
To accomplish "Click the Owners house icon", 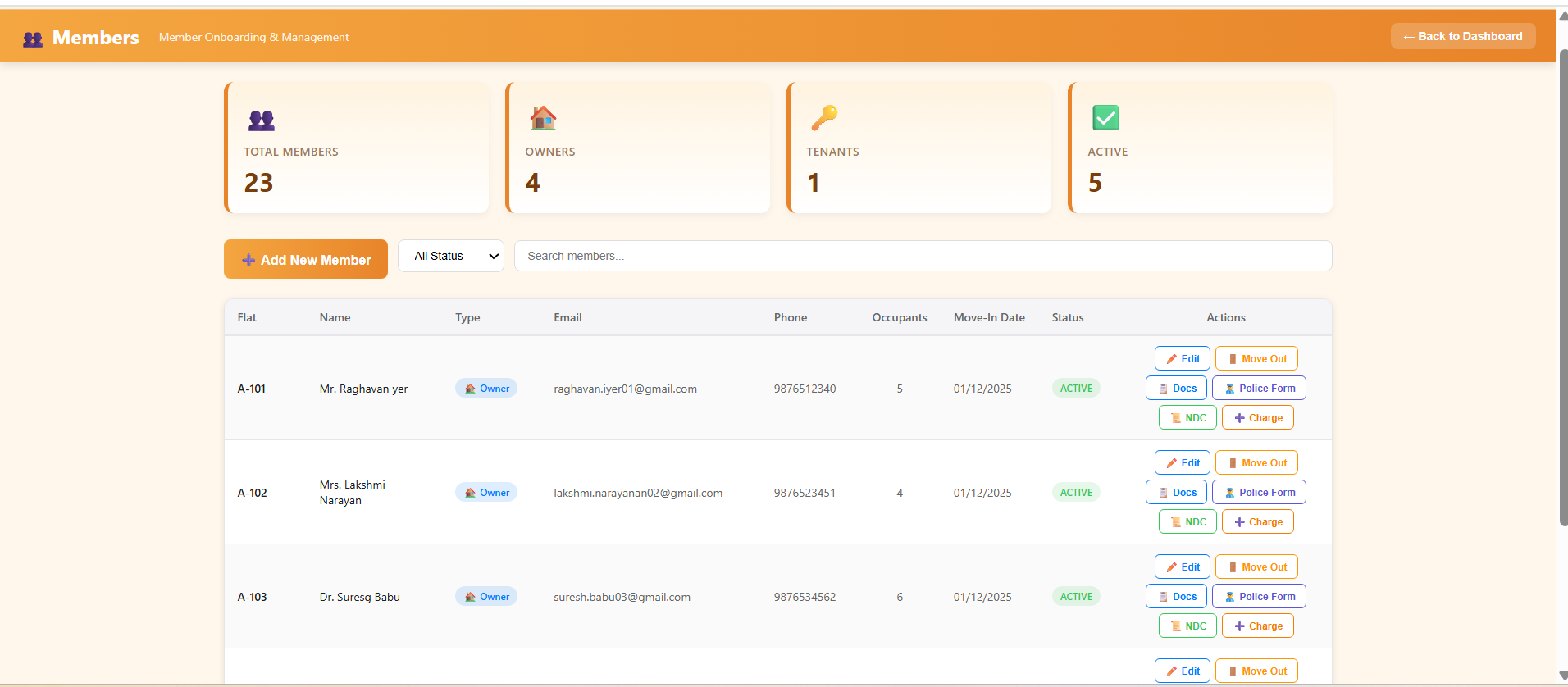I will (x=542, y=118).
